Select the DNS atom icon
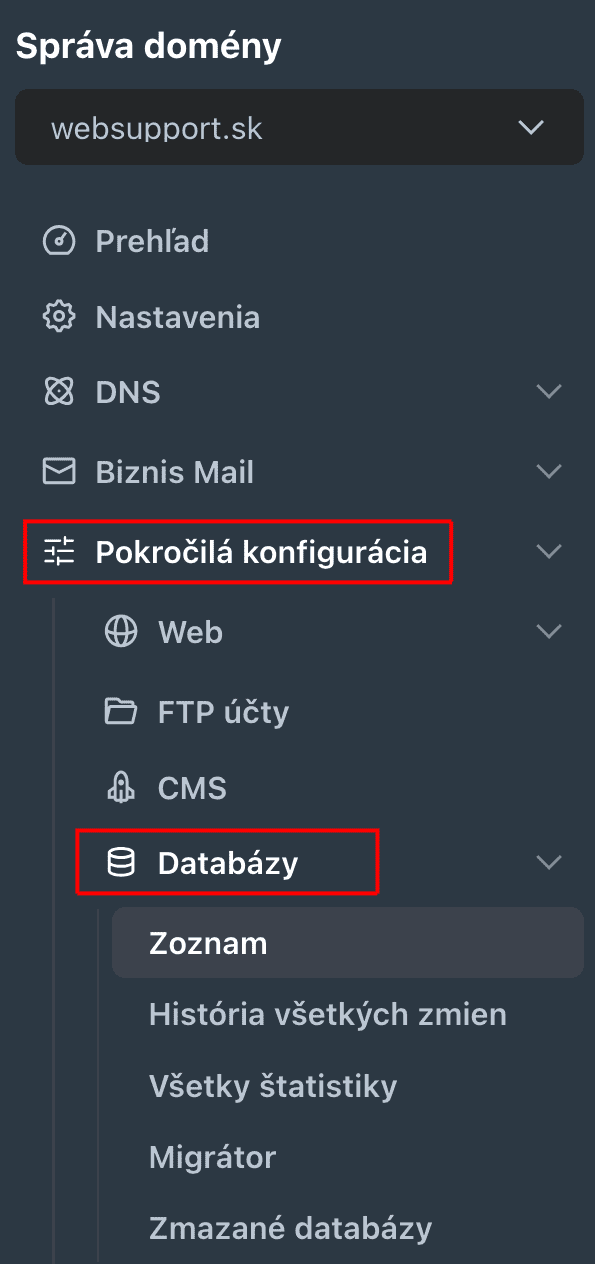This screenshot has width=595, height=1264. tap(59, 391)
